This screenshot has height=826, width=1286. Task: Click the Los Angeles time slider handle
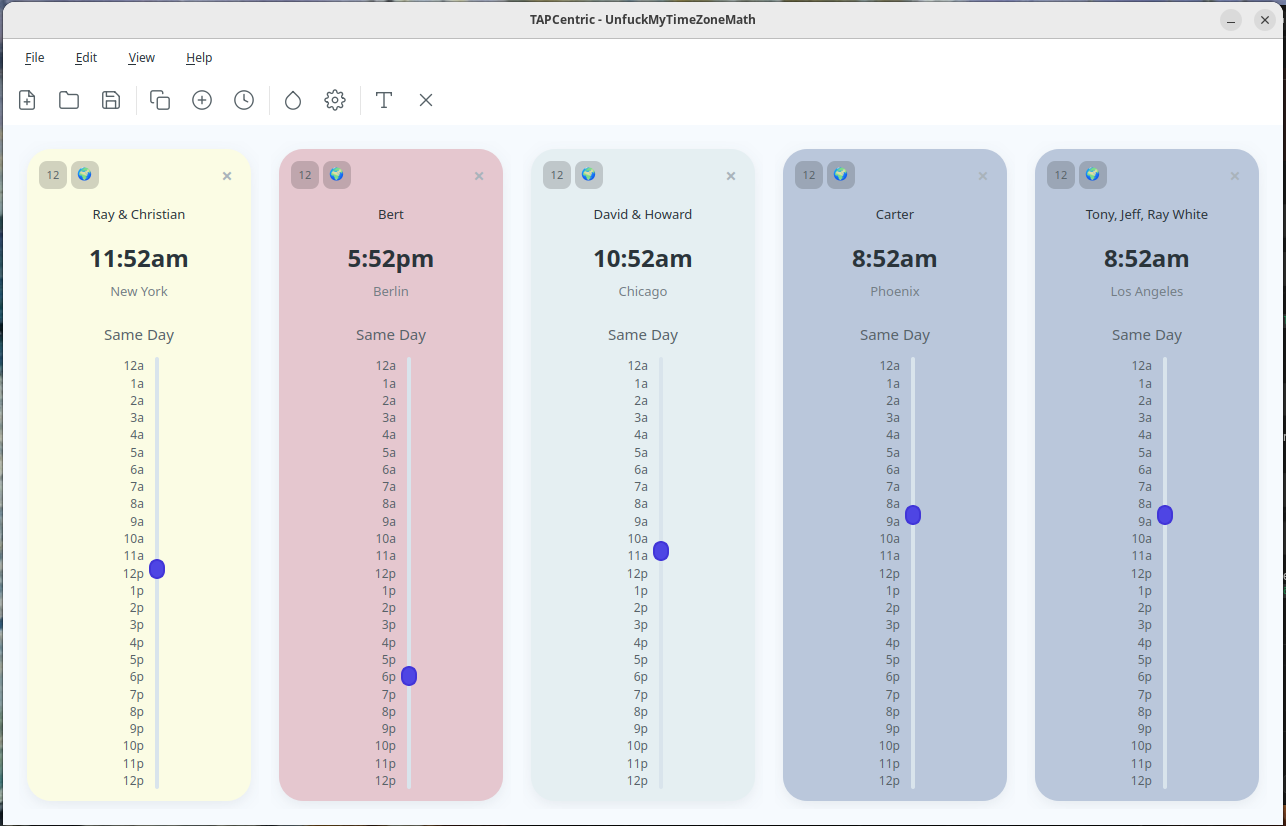point(1165,515)
